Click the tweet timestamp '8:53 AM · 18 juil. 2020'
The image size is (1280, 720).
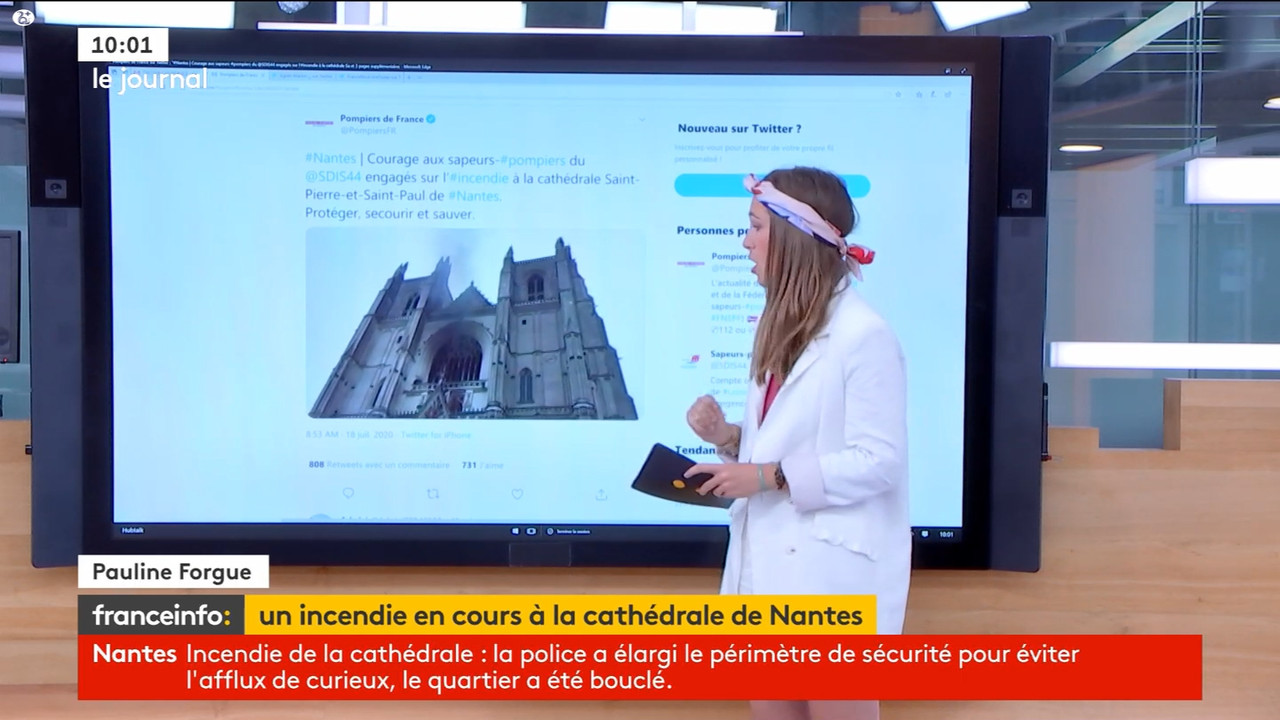coord(351,435)
